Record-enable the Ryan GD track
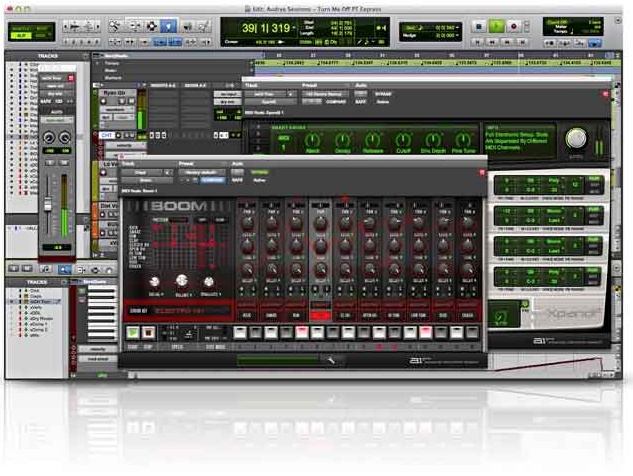This screenshot has width=633, height=476. (x=104, y=101)
